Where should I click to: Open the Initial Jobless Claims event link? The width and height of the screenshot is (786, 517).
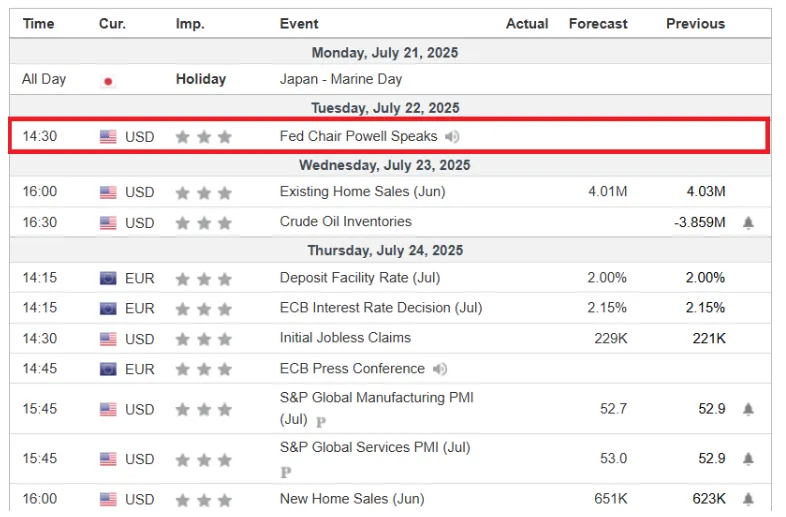pos(345,338)
